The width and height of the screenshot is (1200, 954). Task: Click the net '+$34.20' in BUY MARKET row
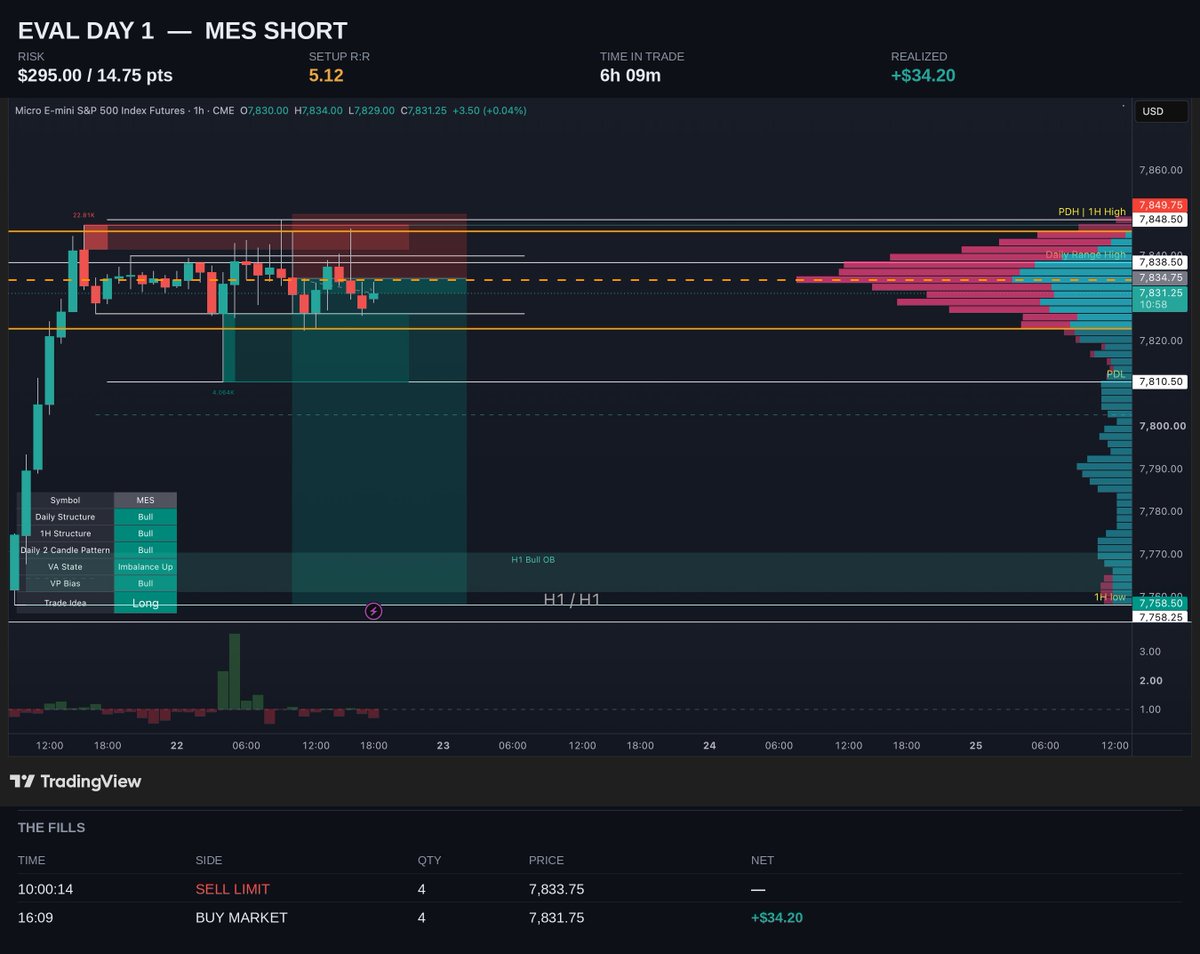(776, 917)
